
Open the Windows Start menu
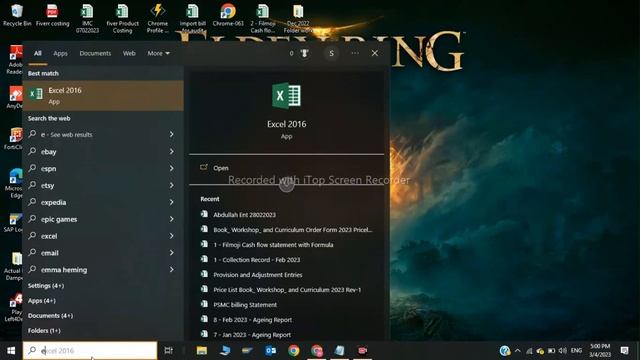click(11, 351)
